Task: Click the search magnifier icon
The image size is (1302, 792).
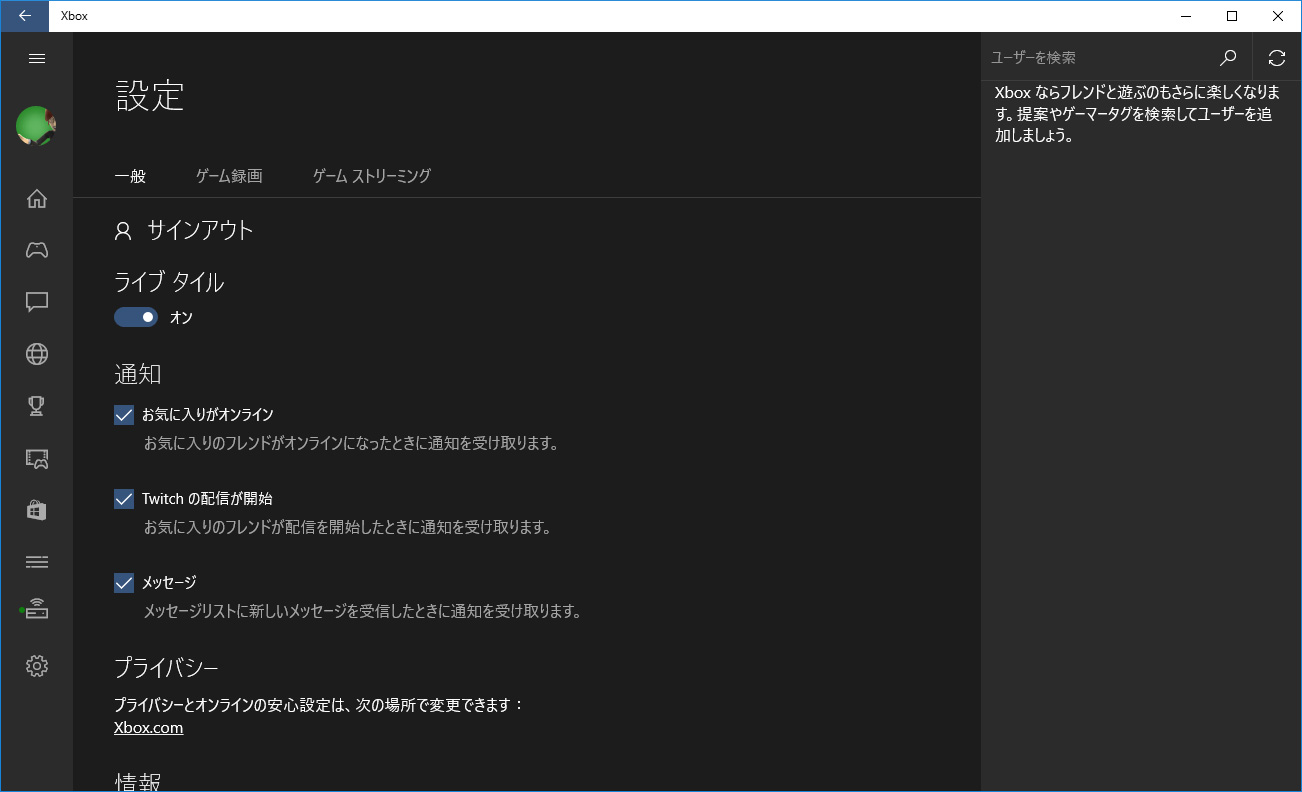Action: [x=1228, y=58]
